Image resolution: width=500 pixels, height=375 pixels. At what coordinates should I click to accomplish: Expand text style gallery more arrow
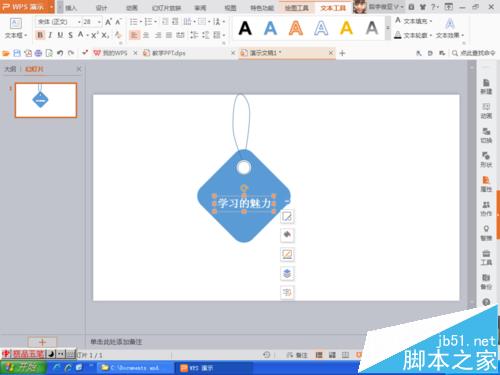(388, 28)
